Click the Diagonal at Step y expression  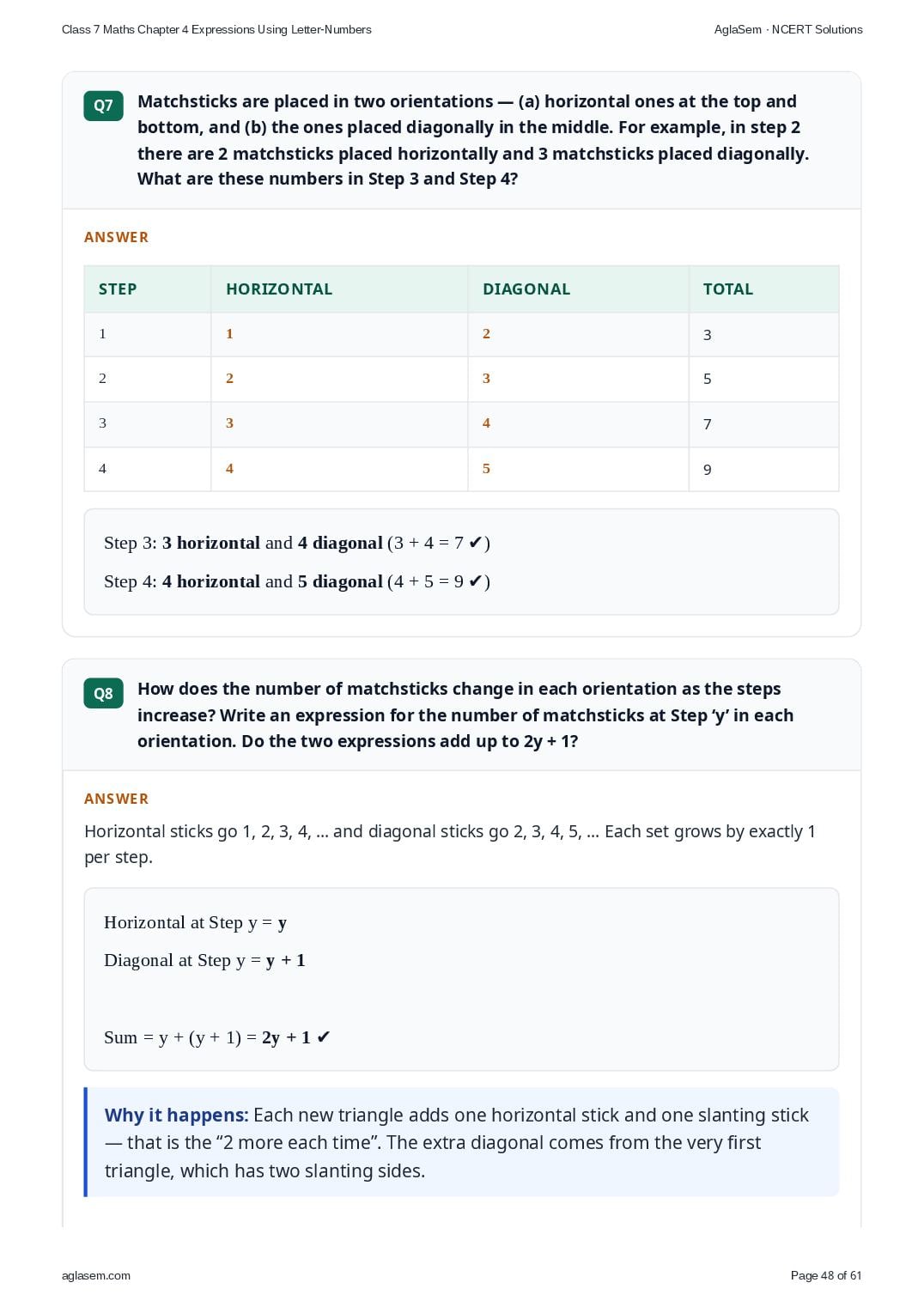pos(204,960)
